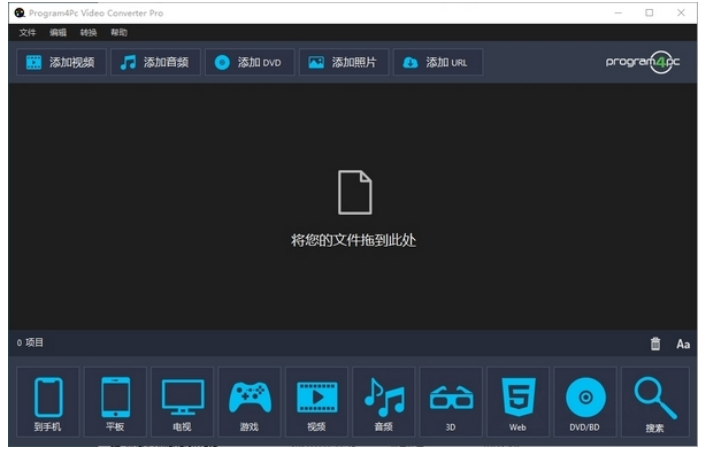The height and width of the screenshot is (458, 716).
Task: Select the Web HTML5 output category
Action: pos(518,402)
